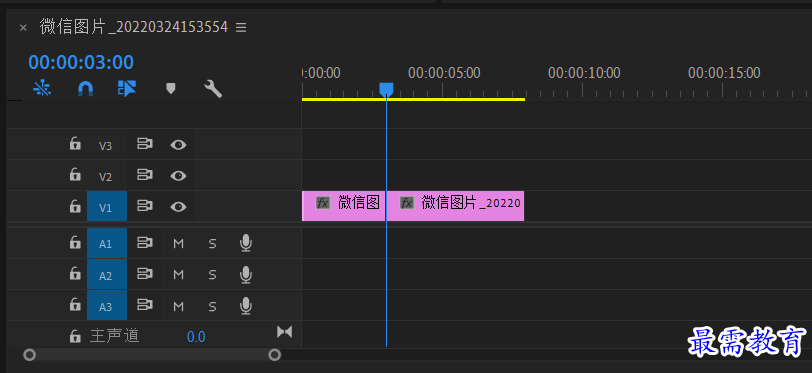Enable voice-over record on A3
Viewport: 812px width, 373px height.
tap(246, 306)
